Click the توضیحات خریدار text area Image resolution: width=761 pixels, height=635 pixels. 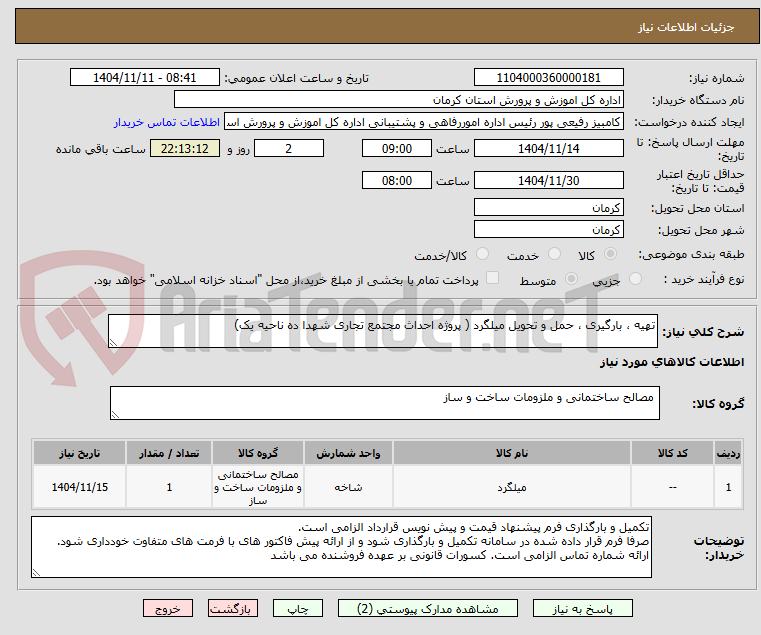point(341,547)
